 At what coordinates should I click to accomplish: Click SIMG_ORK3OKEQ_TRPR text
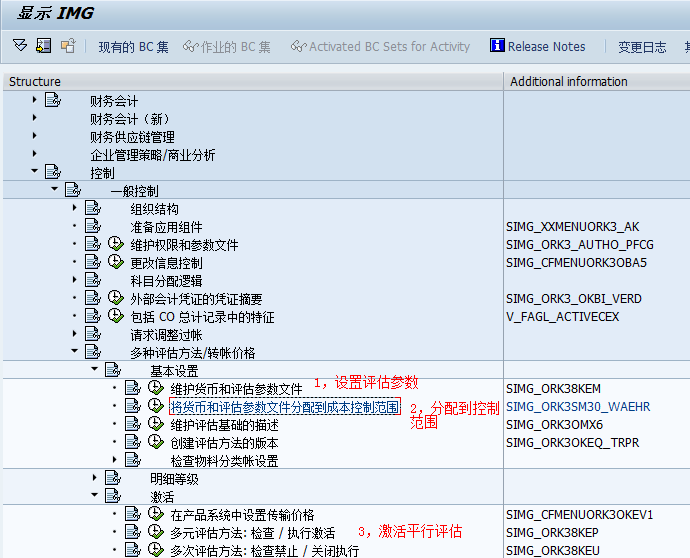coord(573,442)
